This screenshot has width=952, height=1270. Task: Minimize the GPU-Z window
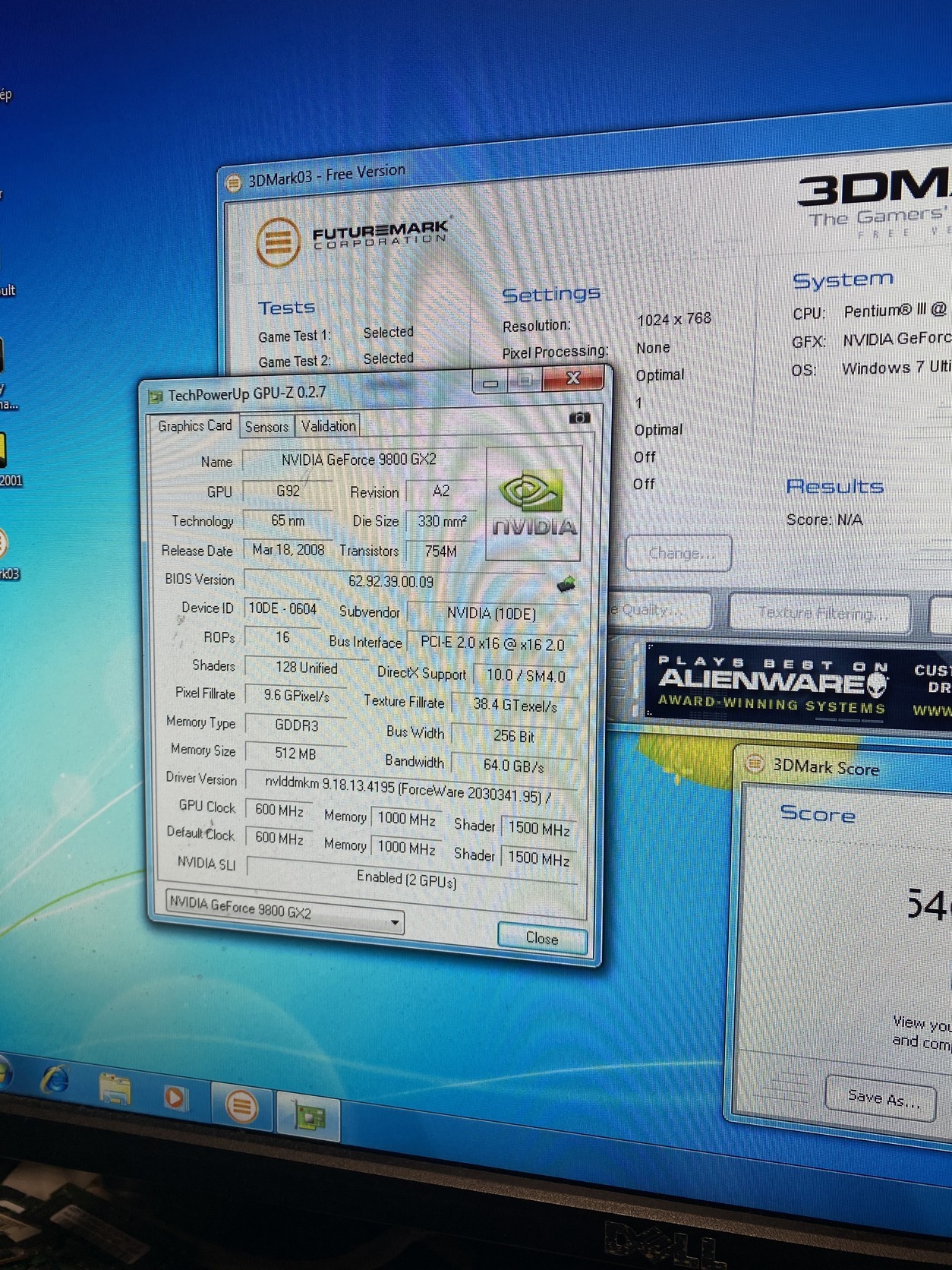tap(490, 381)
